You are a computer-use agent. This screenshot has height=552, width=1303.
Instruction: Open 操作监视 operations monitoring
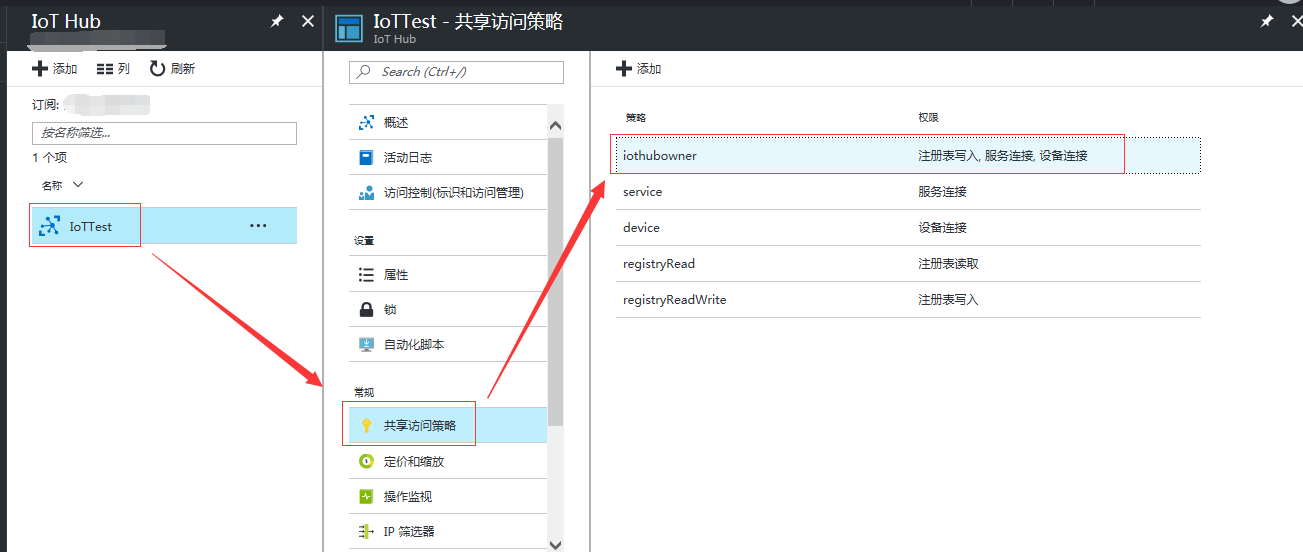[x=449, y=496]
